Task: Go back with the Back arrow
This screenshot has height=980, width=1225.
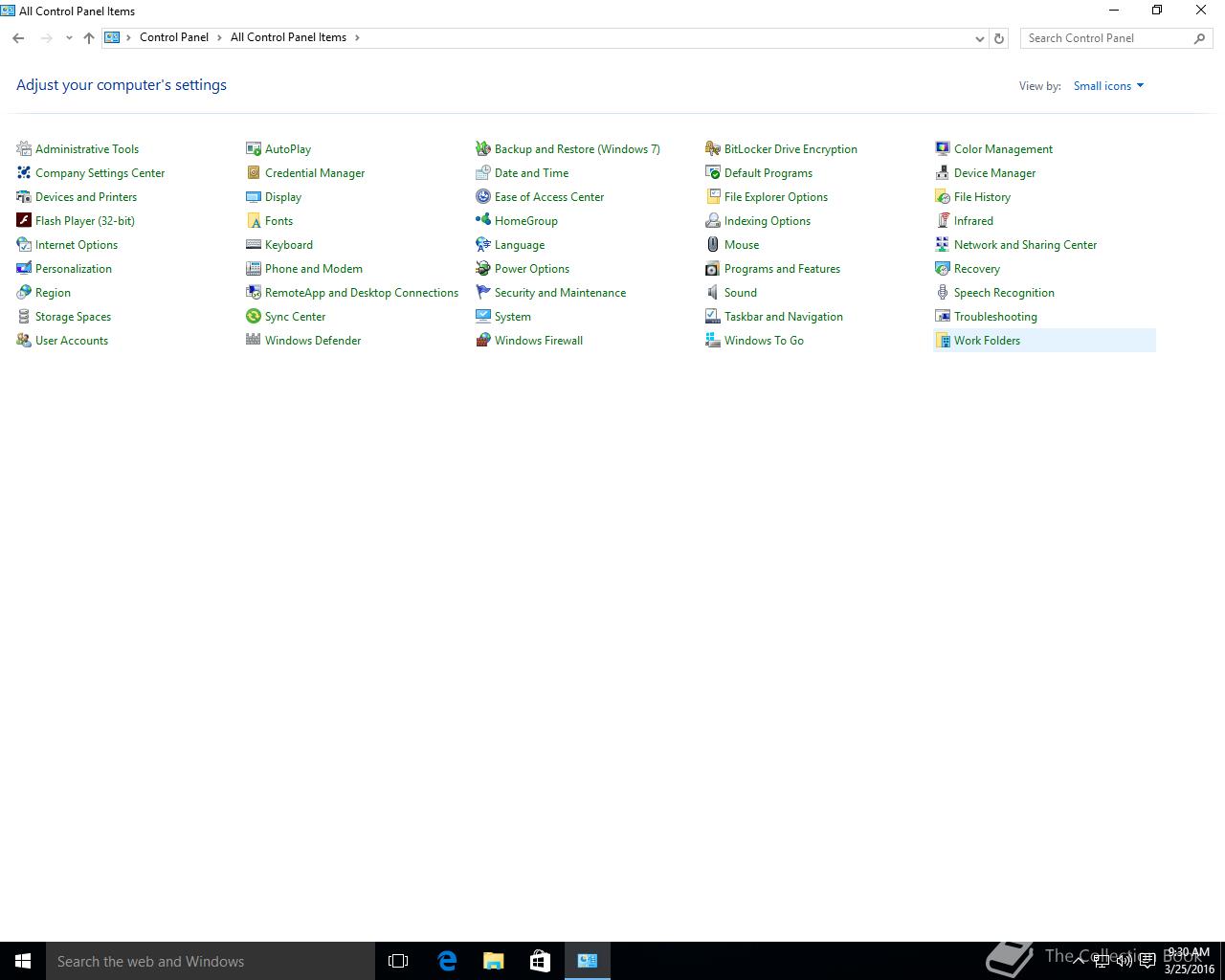Action: click(18, 38)
